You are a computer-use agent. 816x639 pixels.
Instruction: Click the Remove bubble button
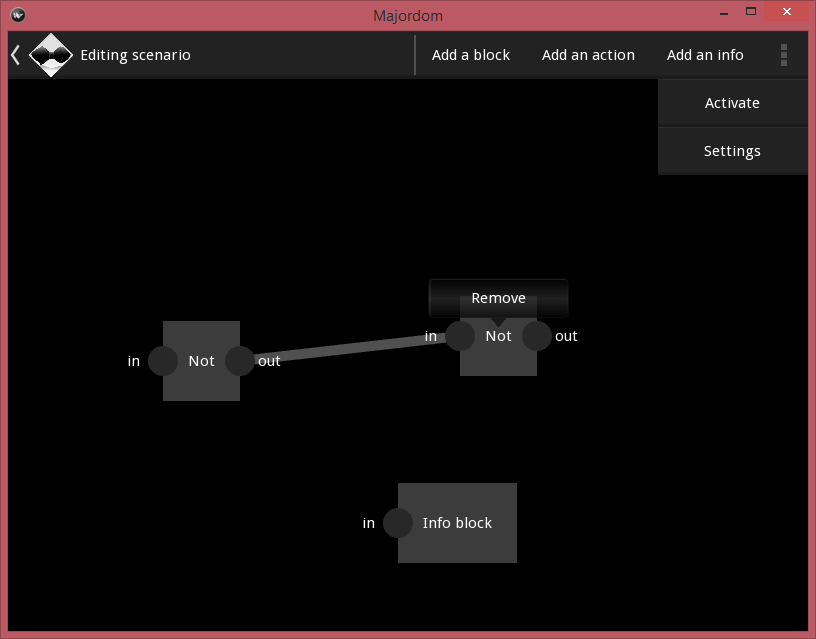coord(498,298)
